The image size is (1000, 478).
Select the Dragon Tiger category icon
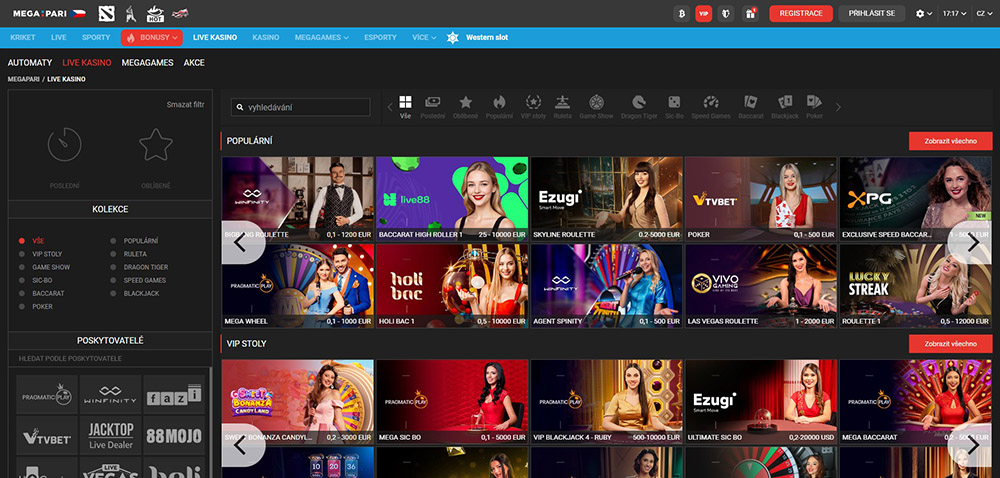point(638,102)
